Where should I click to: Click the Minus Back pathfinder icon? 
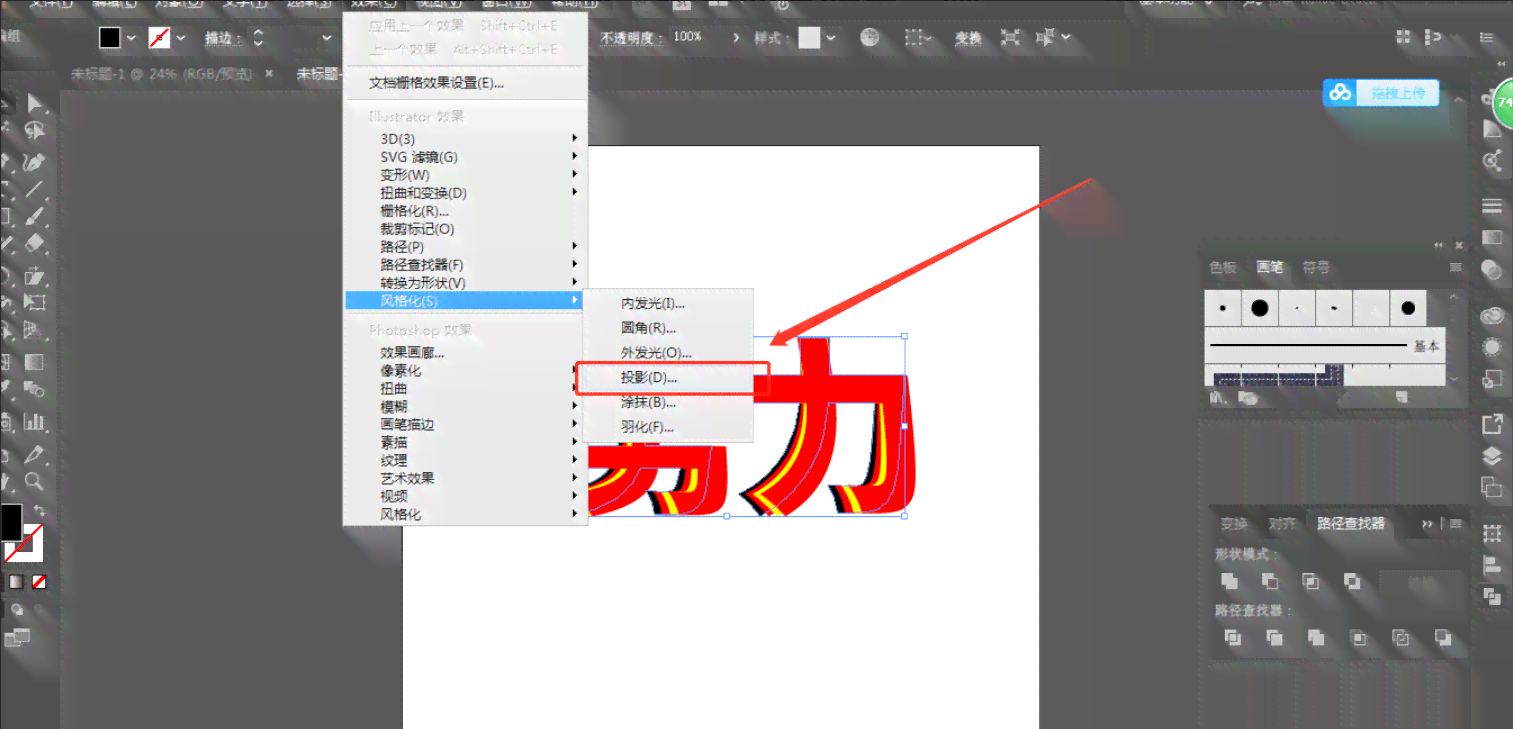[x=1443, y=637]
